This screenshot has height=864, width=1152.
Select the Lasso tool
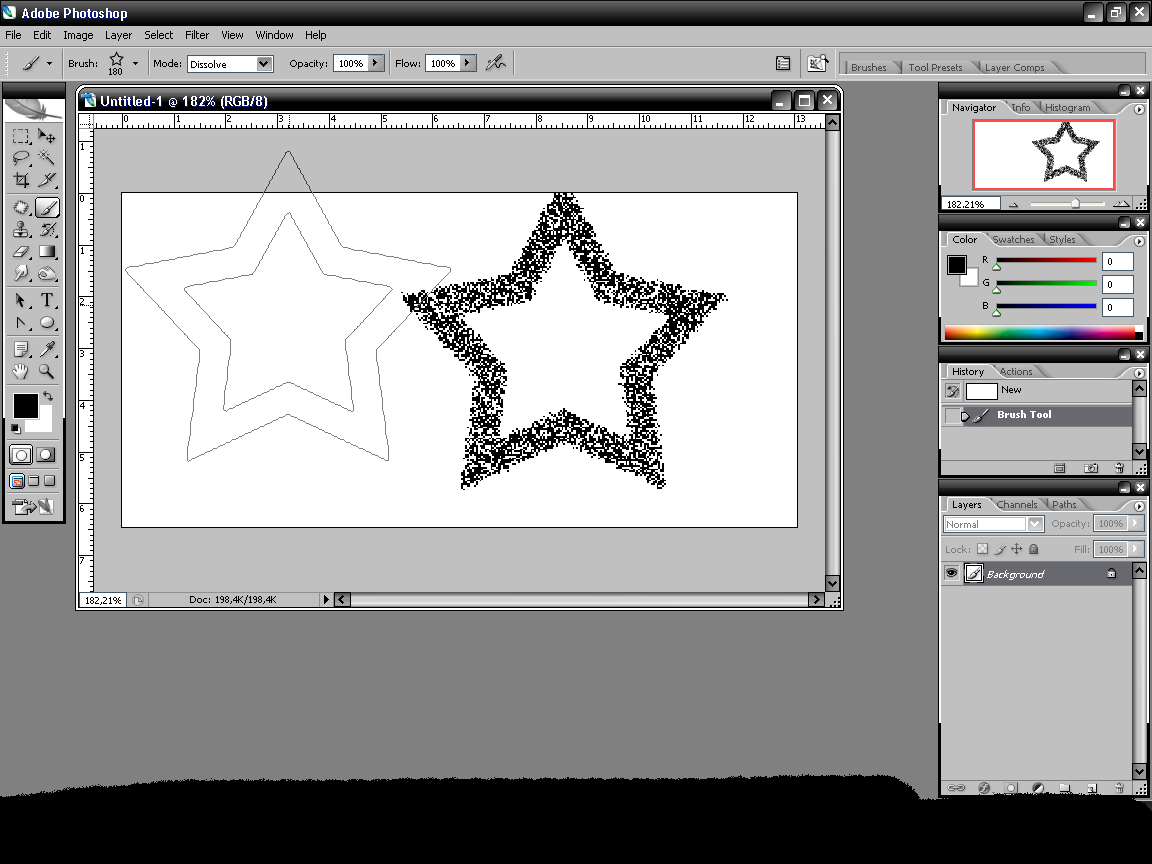pyautogui.click(x=21, y=158)
